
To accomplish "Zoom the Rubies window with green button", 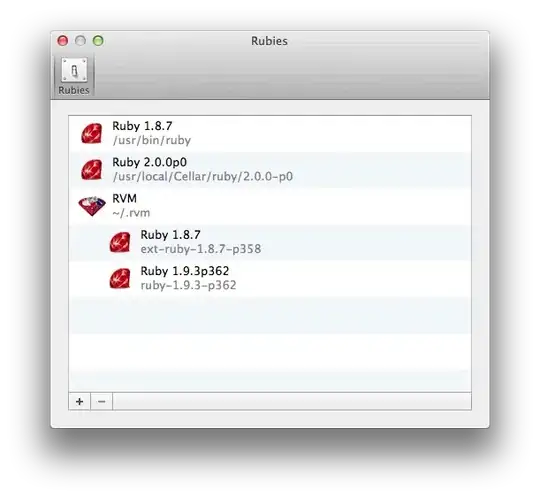I will pyautogui.click(x=98, y=41).
